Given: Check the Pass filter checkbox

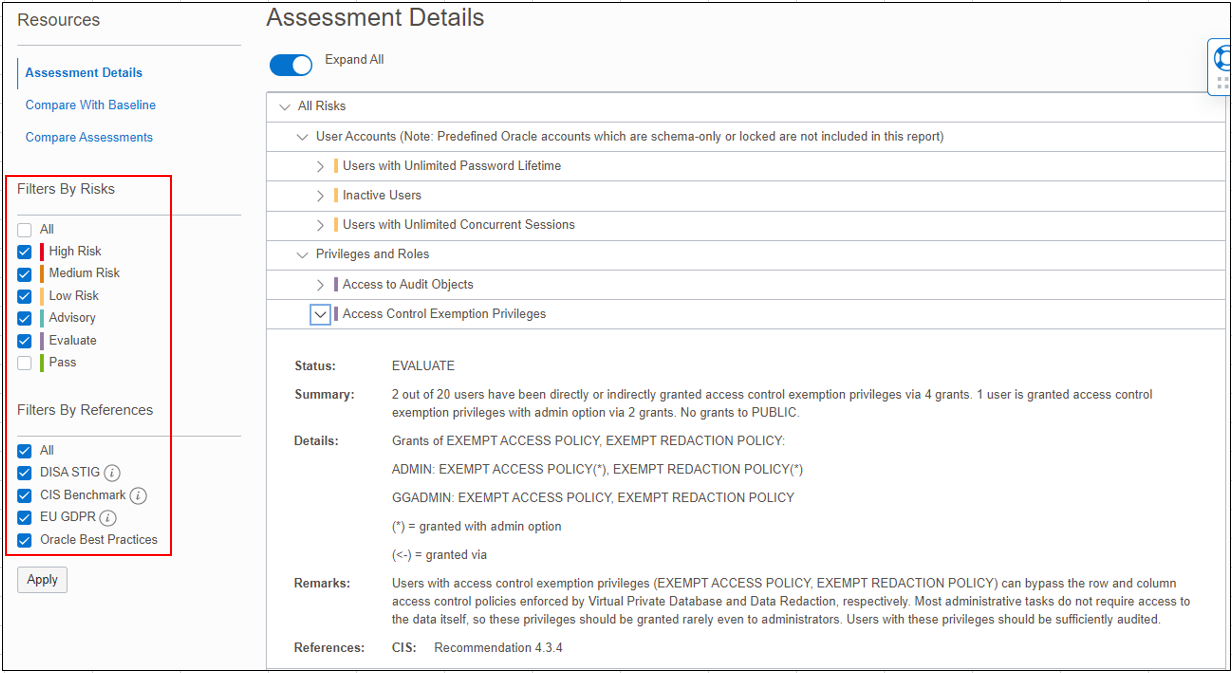Looking at the screenshot, I should tap(25, 363).
